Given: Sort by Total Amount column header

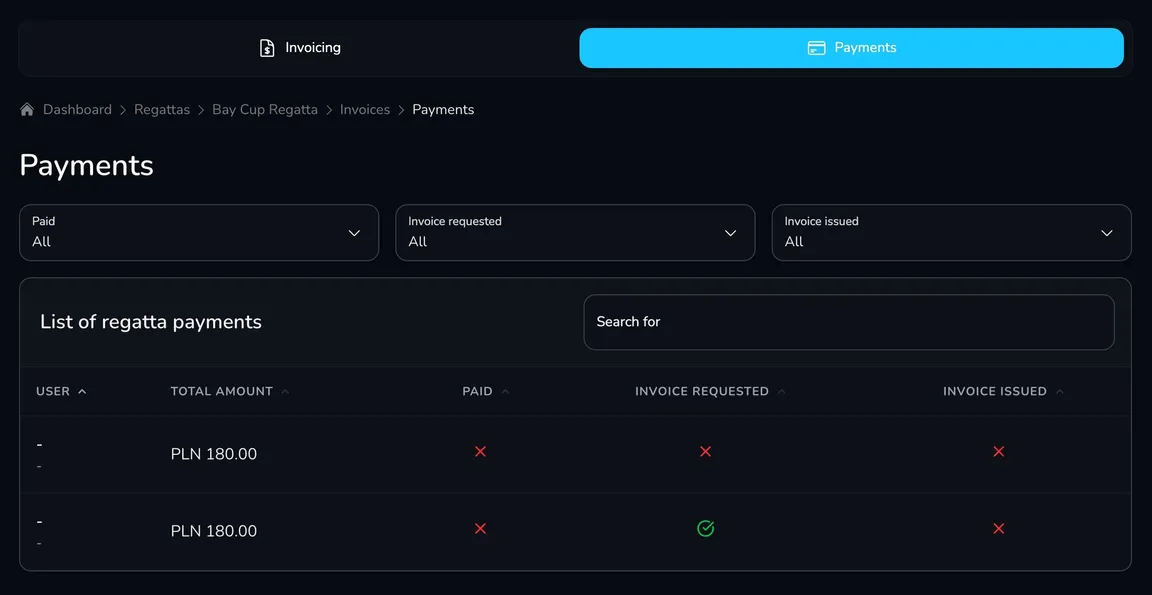Looking at the screenshot, I should click(229, 392).
